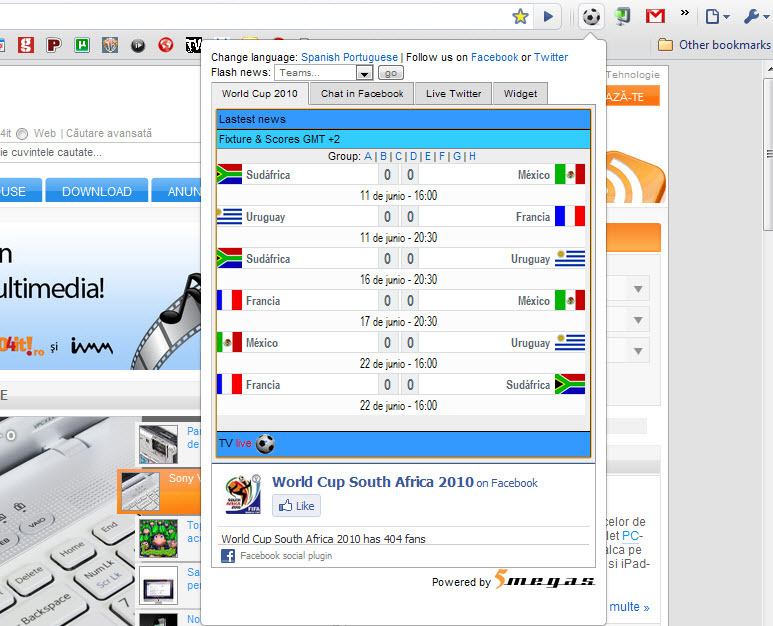Expand the TV live section

tap(403, 444)
